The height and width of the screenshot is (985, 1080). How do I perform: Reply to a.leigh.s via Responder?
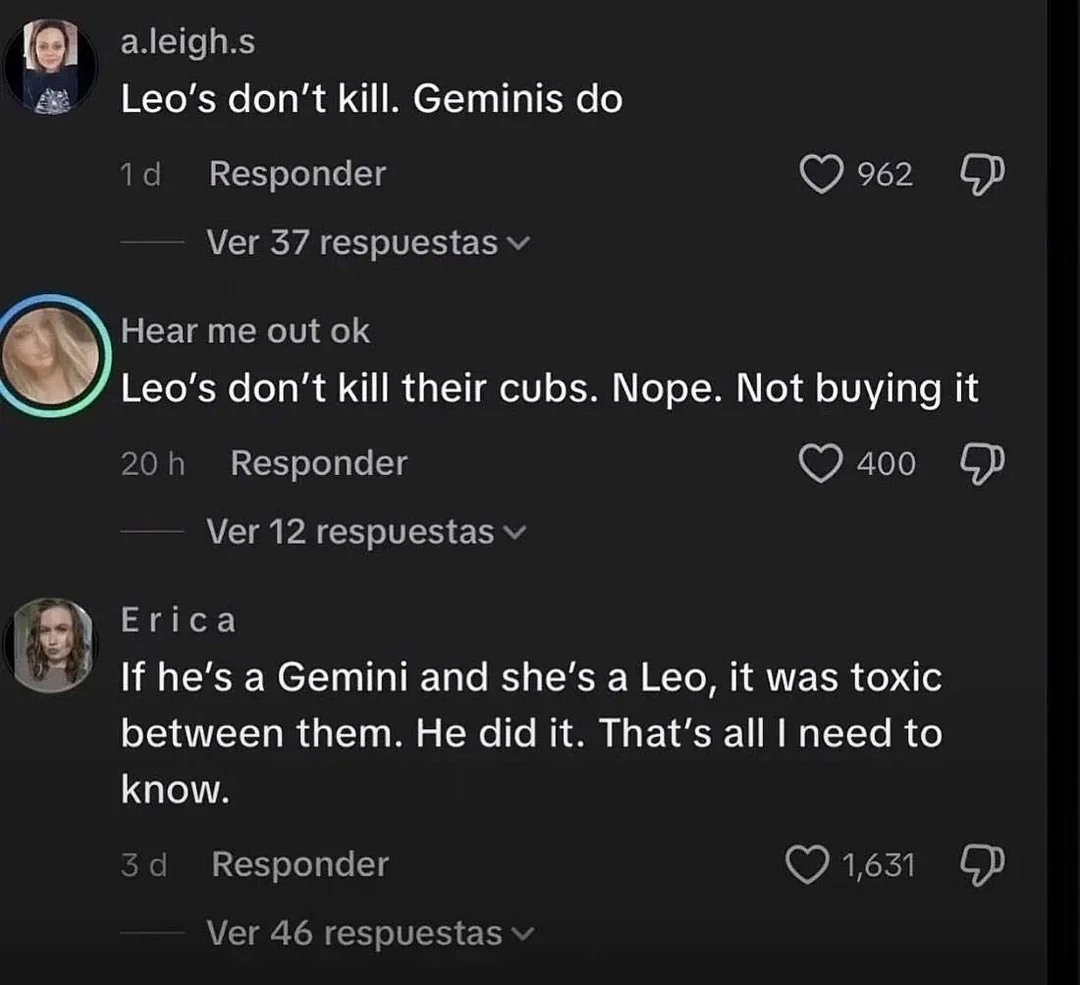(298, 174)
